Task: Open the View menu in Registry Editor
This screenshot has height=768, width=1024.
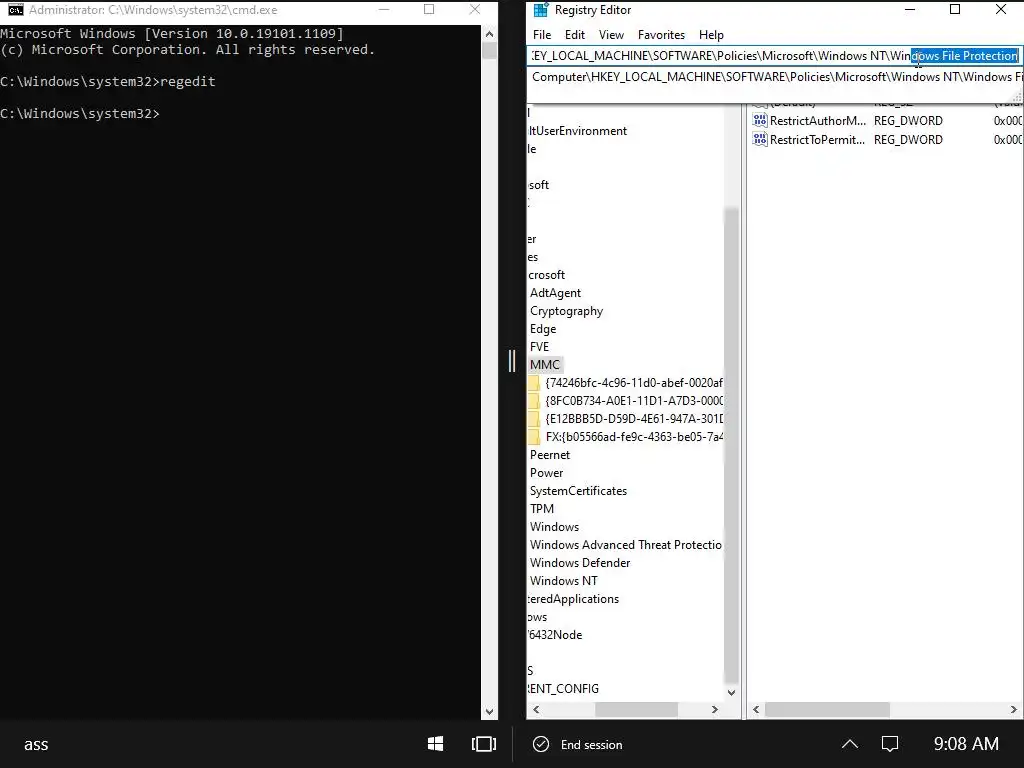Action: (x=611, y=35)
